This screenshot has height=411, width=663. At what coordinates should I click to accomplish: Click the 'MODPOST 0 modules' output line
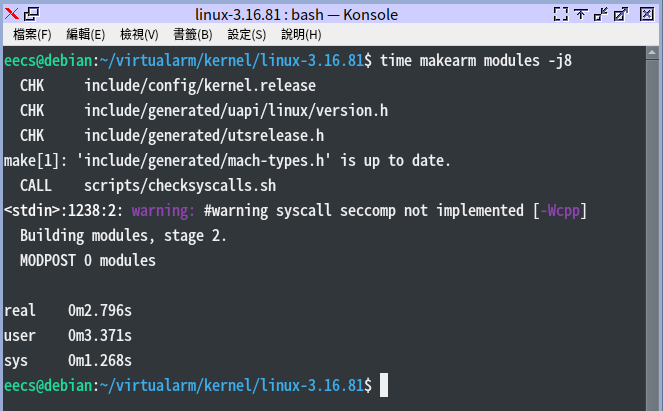pyautogui.click(x=87, y=260)
